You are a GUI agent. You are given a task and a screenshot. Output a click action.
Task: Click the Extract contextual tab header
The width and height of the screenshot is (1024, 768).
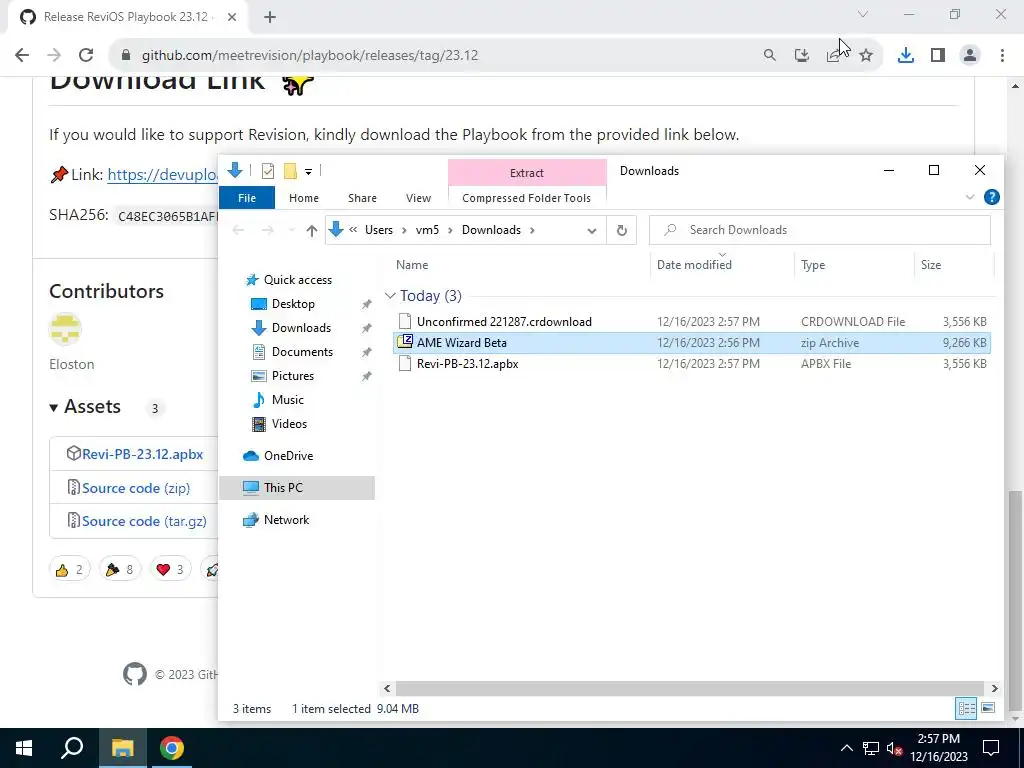click(x=527, y=173)
